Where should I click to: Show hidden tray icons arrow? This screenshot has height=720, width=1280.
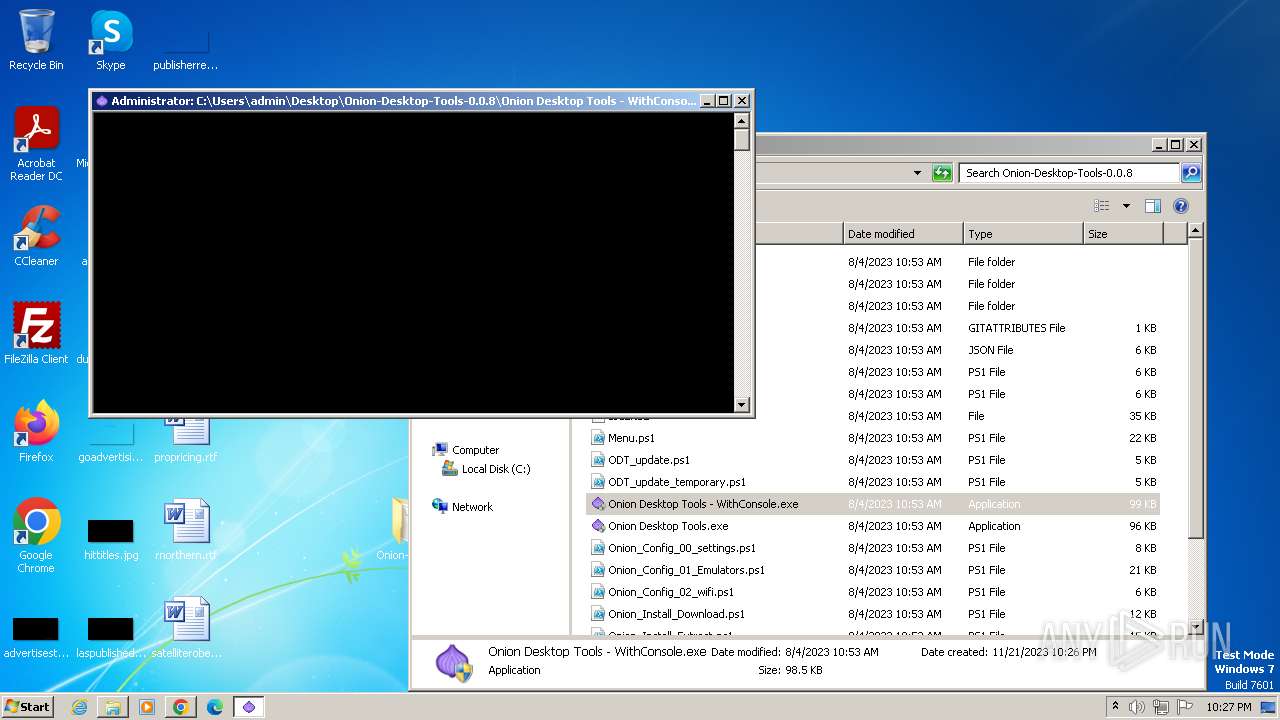pyautogui.click(x=1115, y=707)
